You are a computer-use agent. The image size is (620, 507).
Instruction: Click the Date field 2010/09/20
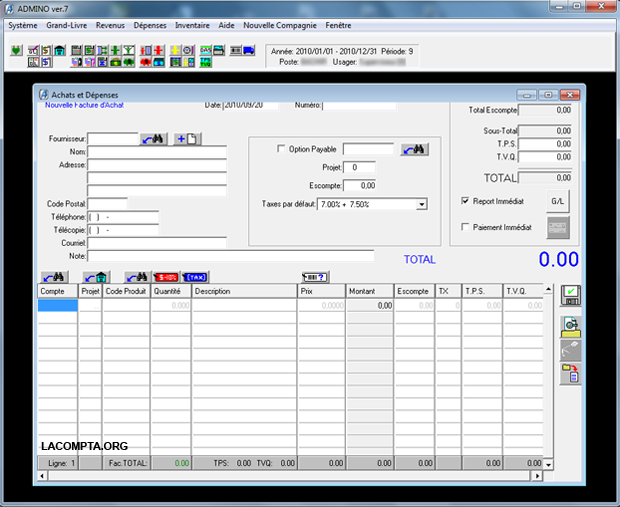point(251,105)
